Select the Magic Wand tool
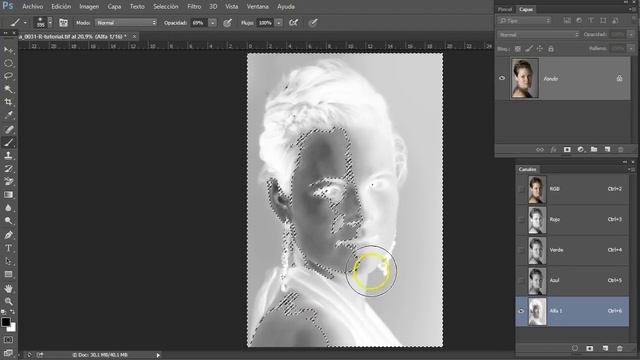The image size is (640, 360). click(8, 89)
